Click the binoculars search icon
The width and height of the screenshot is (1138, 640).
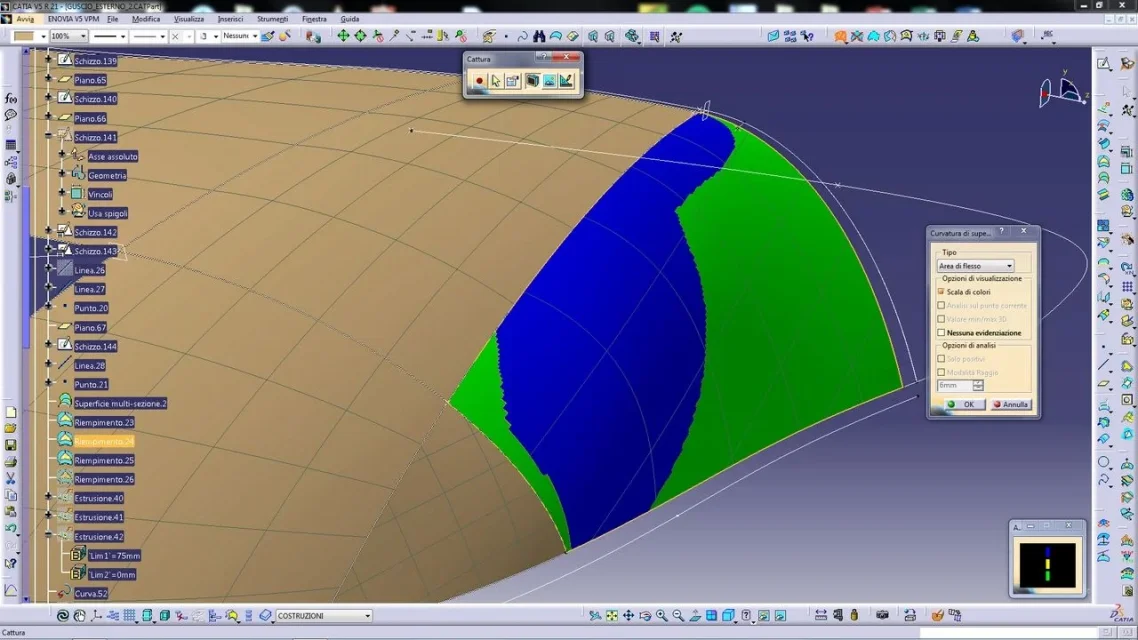click(539, 36)
